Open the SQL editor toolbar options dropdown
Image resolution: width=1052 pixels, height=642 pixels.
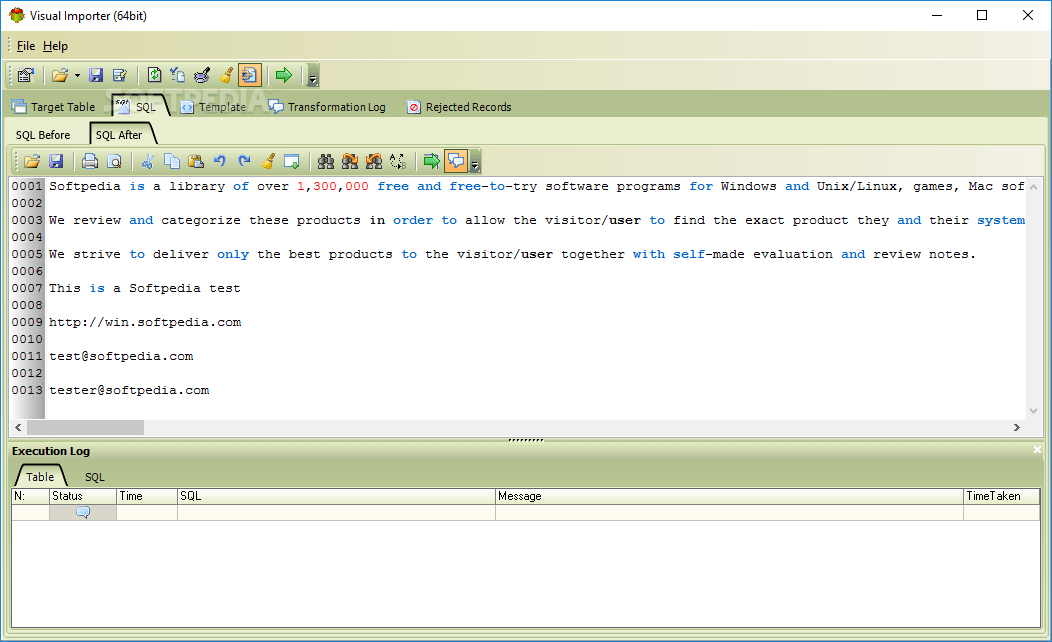475,162
